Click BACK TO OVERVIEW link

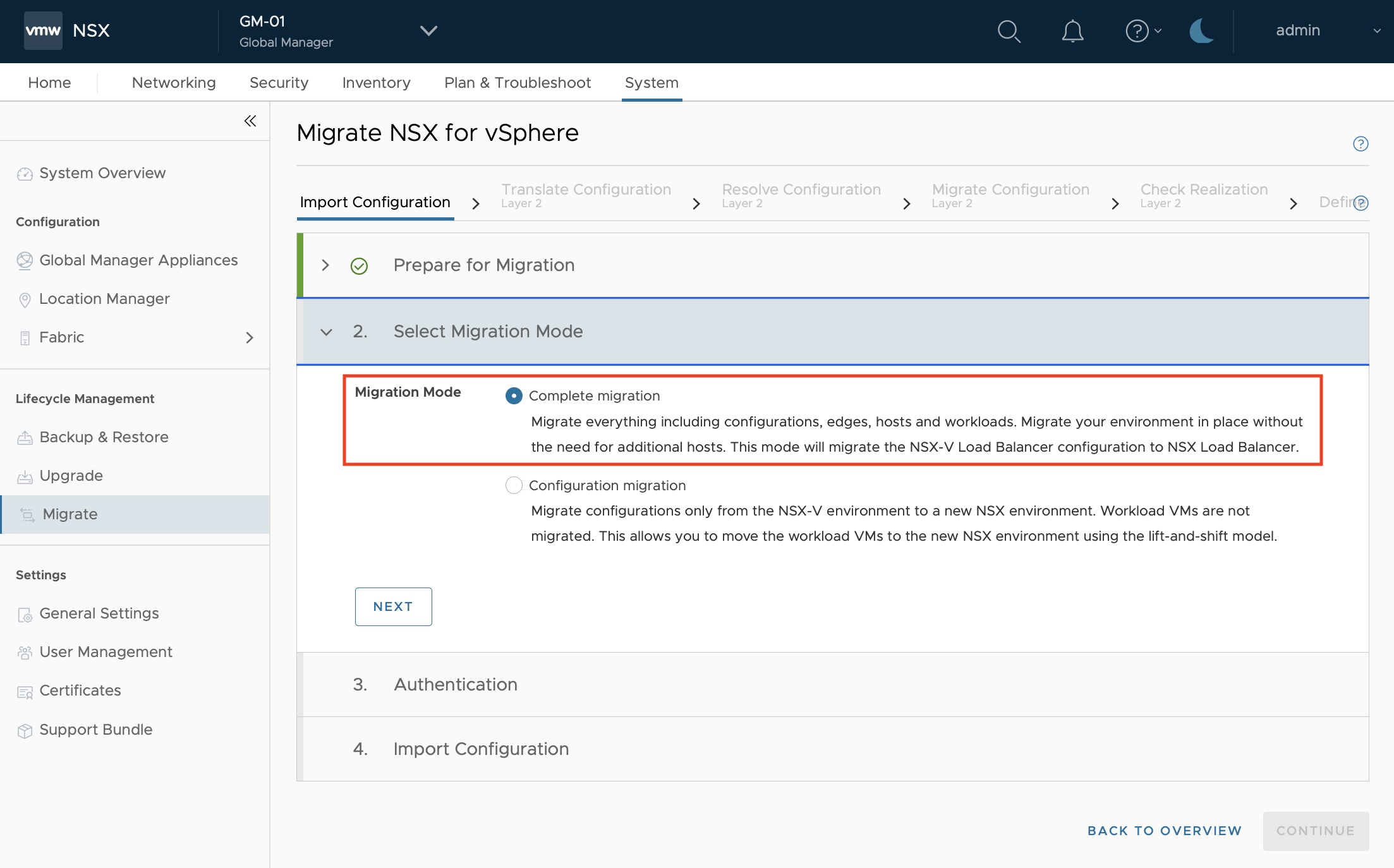point(1164,831)
